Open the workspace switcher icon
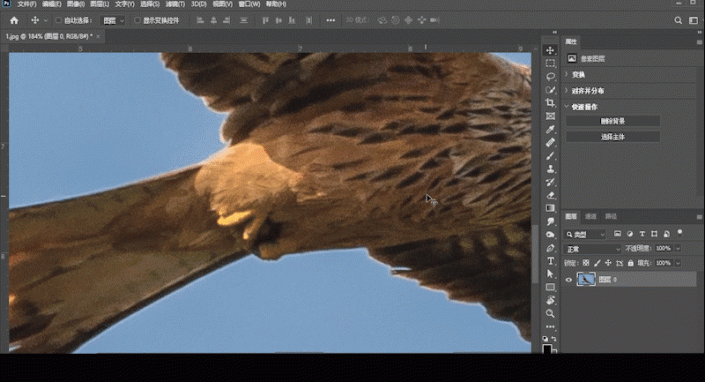Viewport: 705px width, 382px height. click(693, 20)
